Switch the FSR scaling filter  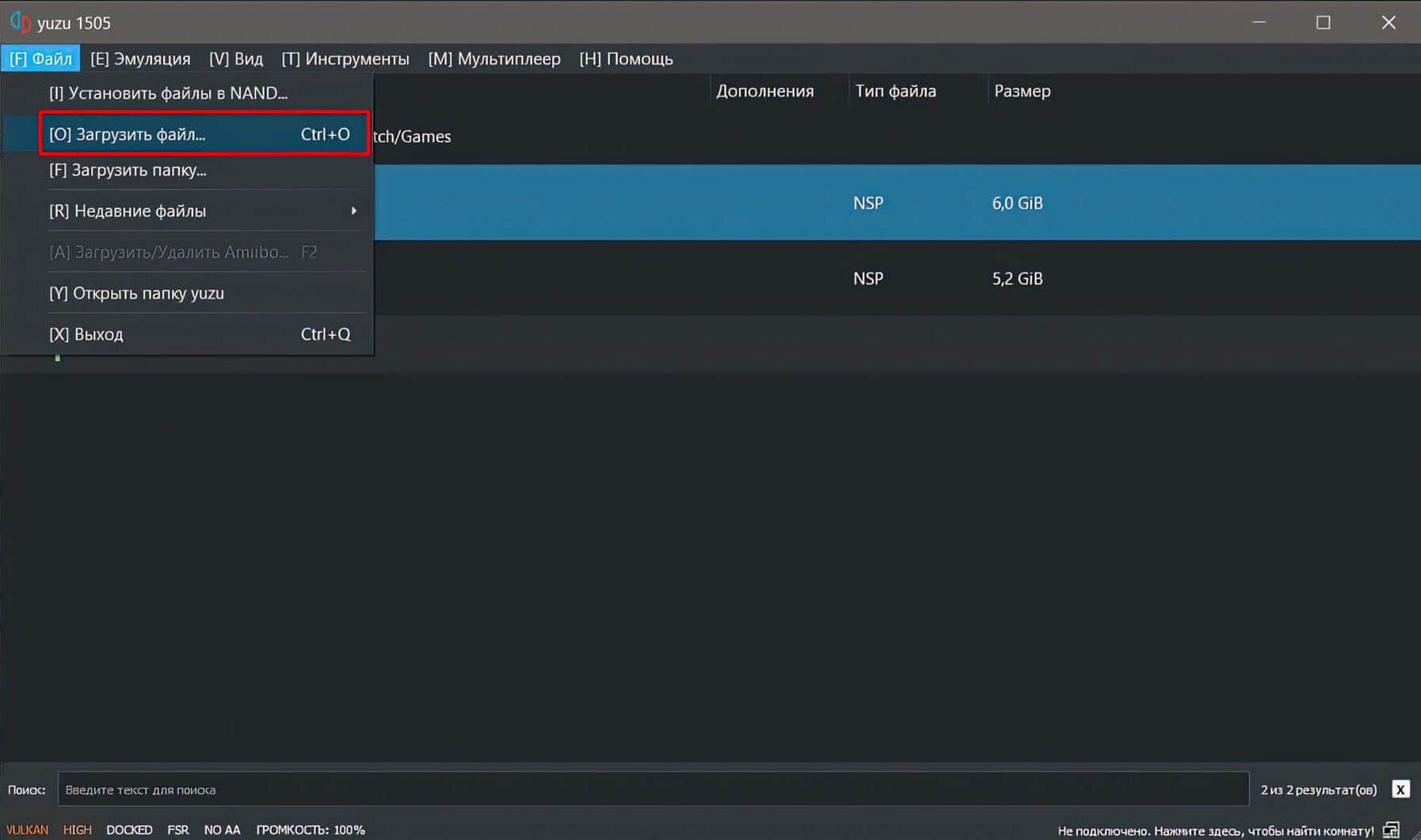coord(178,830)
